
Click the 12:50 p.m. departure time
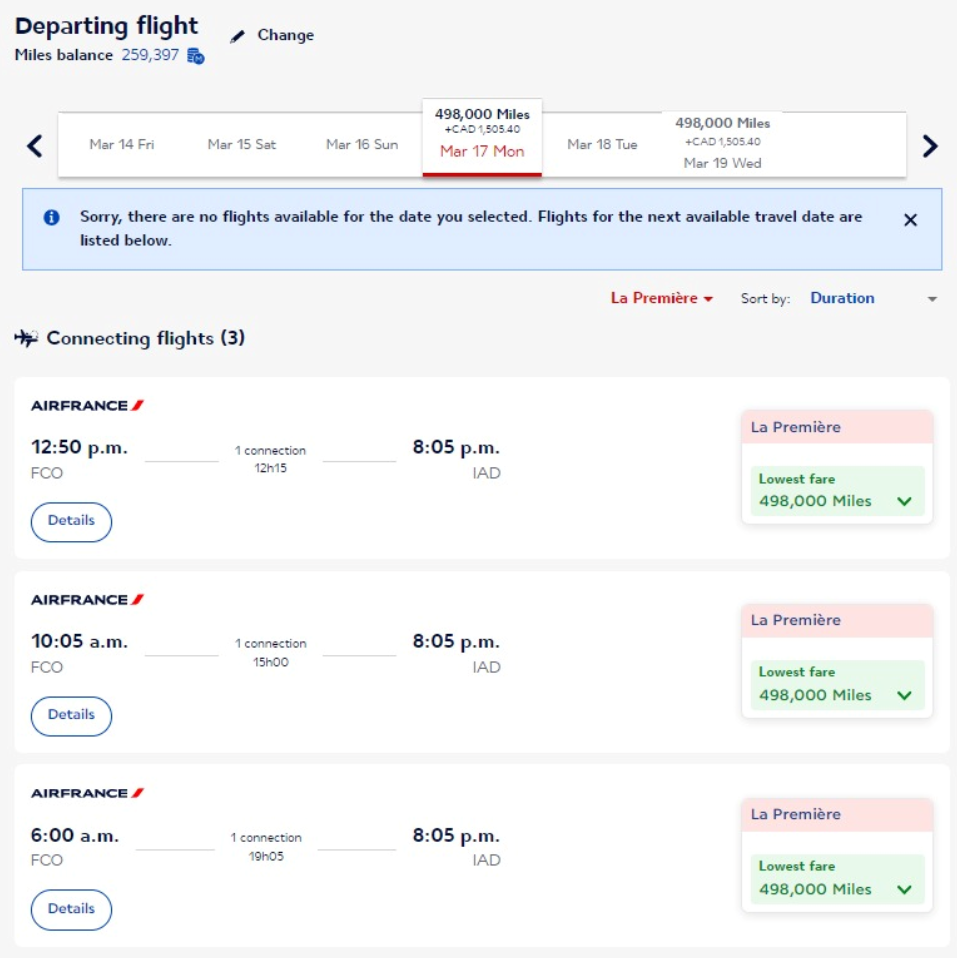point(79,447)
